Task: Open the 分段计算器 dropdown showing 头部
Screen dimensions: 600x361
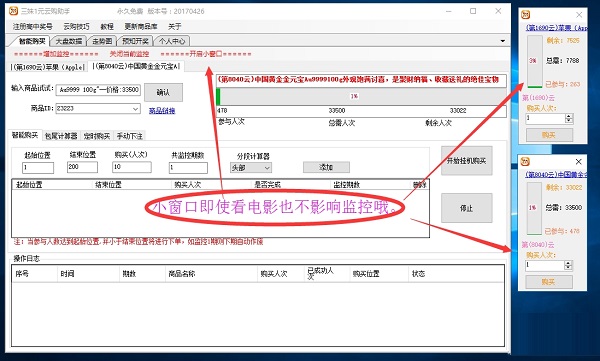Action: tap(251, 168)
